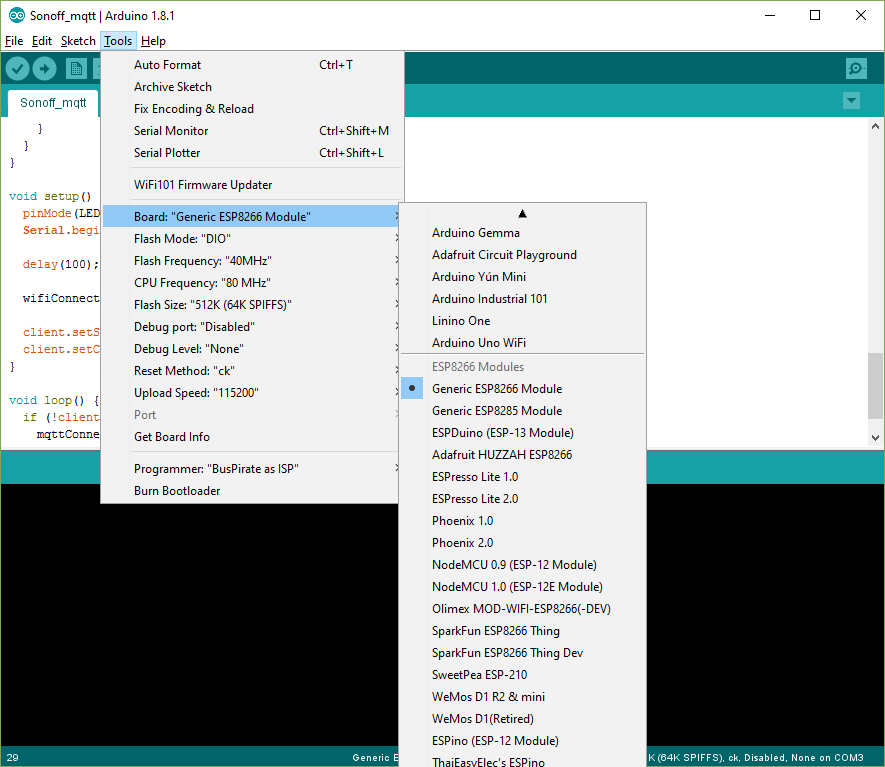Click the editor vertical scrollbar thumb

point(875,386)
